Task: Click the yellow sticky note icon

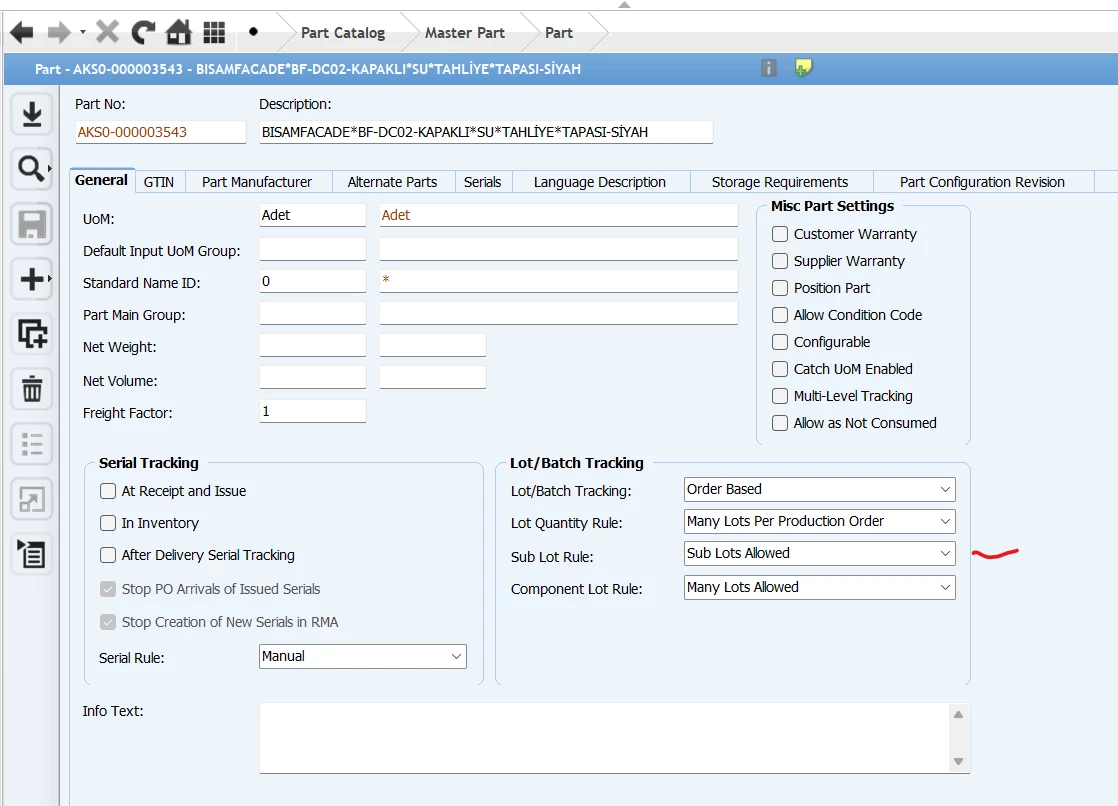Action: pyautogui.click(x=803, y=68)
